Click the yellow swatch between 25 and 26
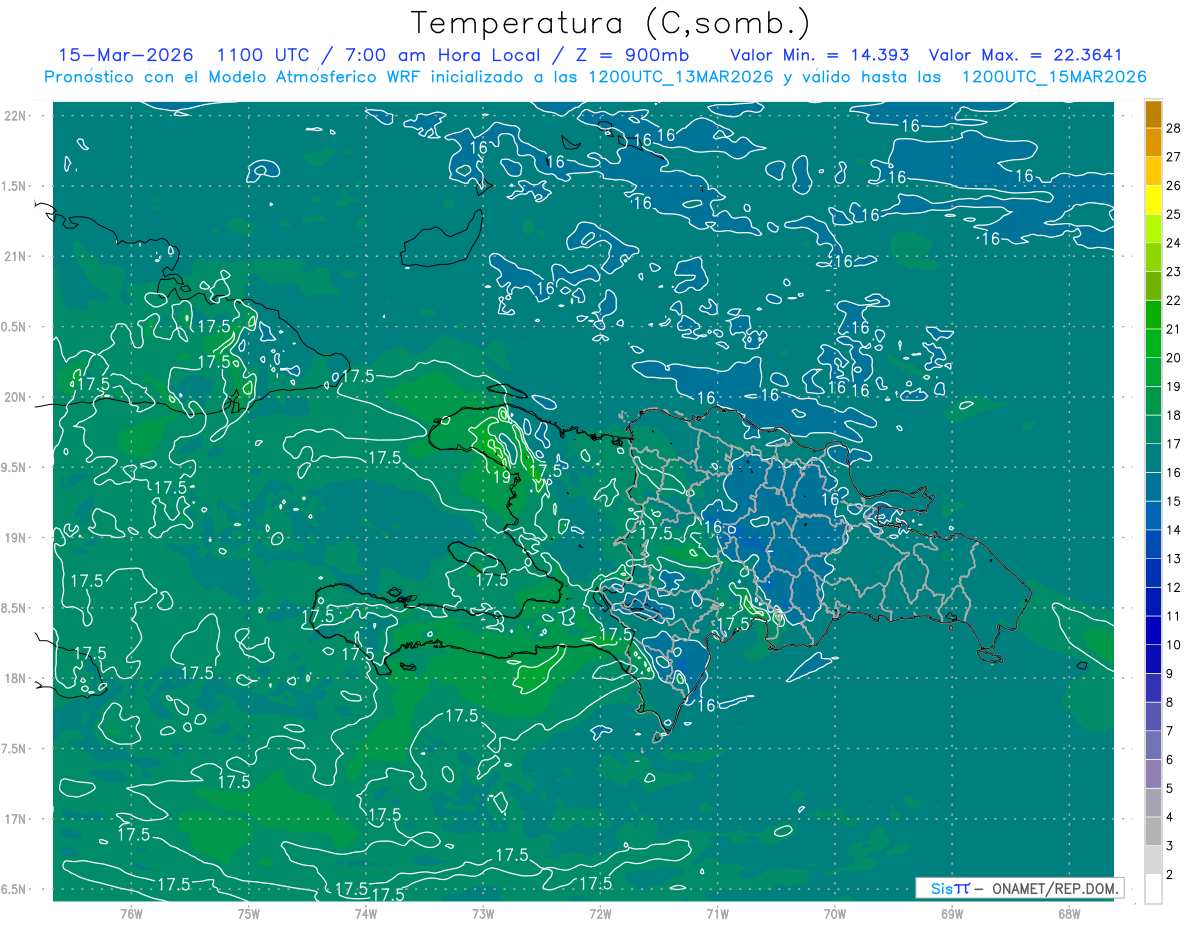The height and width of the screenshot is (927, 1200). coord(1153,199)
